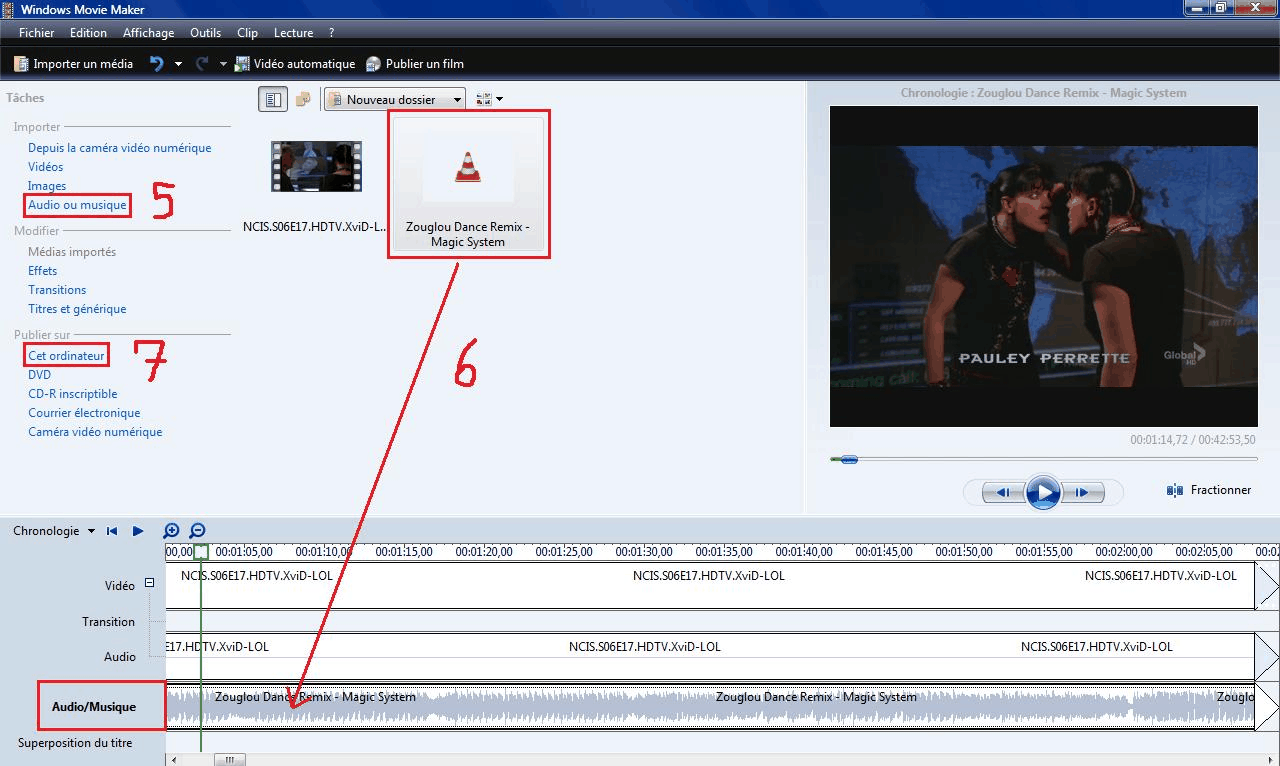Click the timeline horizontal scrollbar thumb
1280x766 pixels.
[229, 760]
